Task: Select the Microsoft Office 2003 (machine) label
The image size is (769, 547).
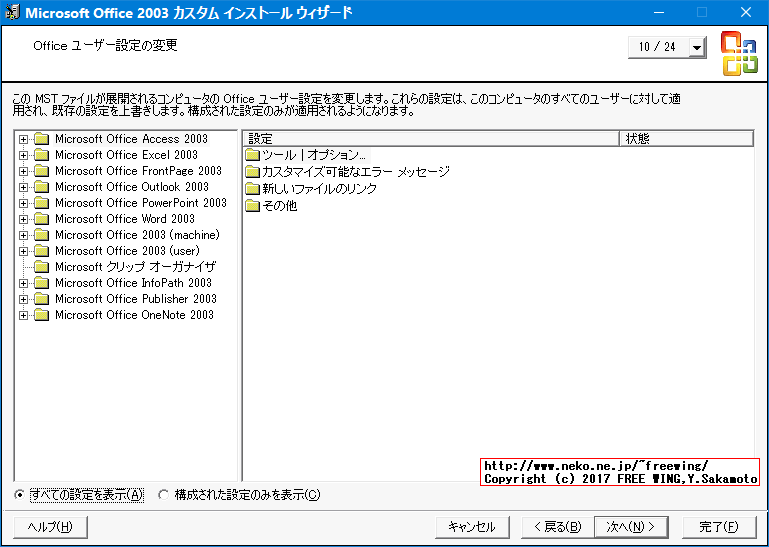Action: point(137,235)
